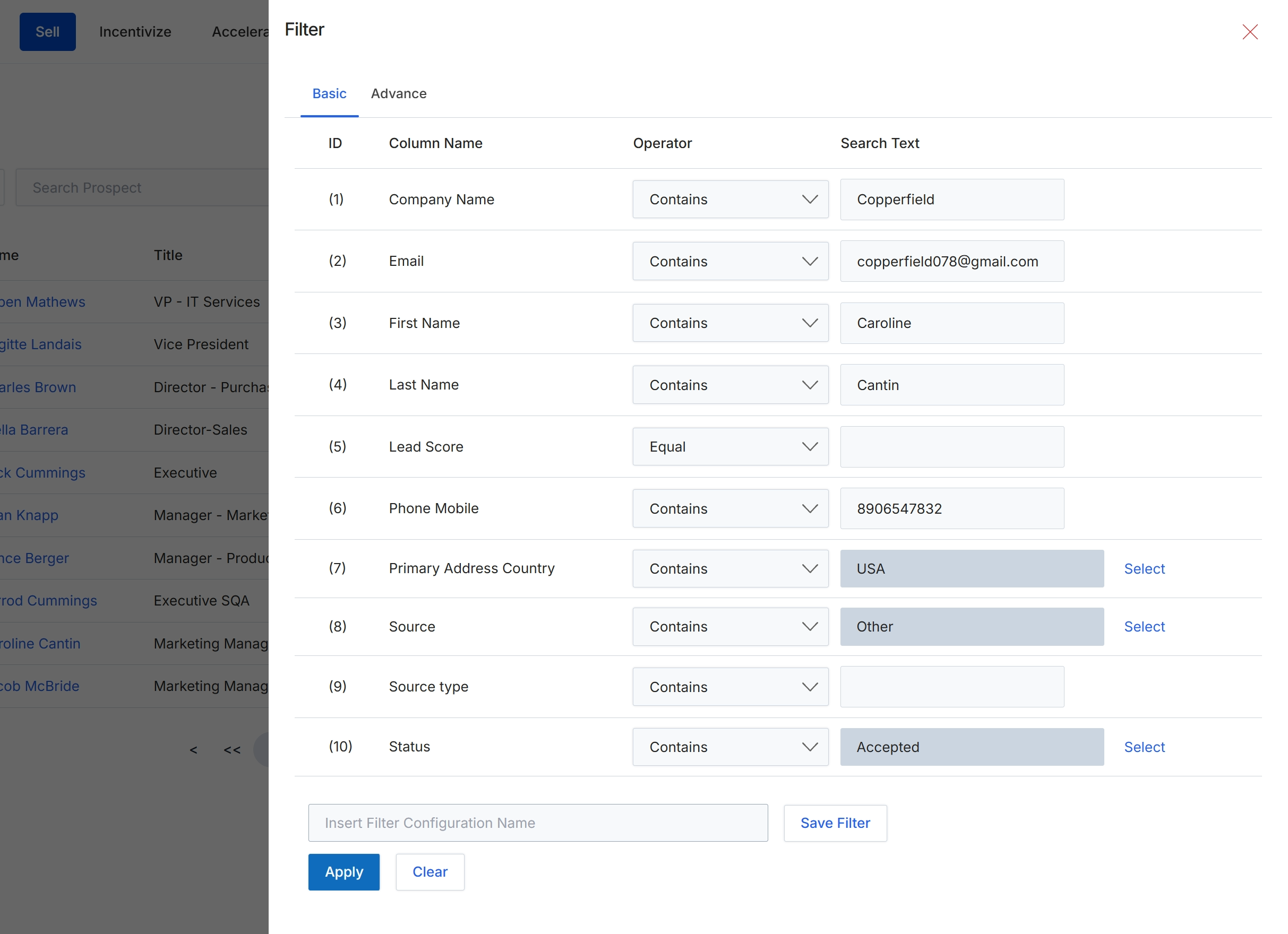Open the Sell tab in background page

coord(48,32)
